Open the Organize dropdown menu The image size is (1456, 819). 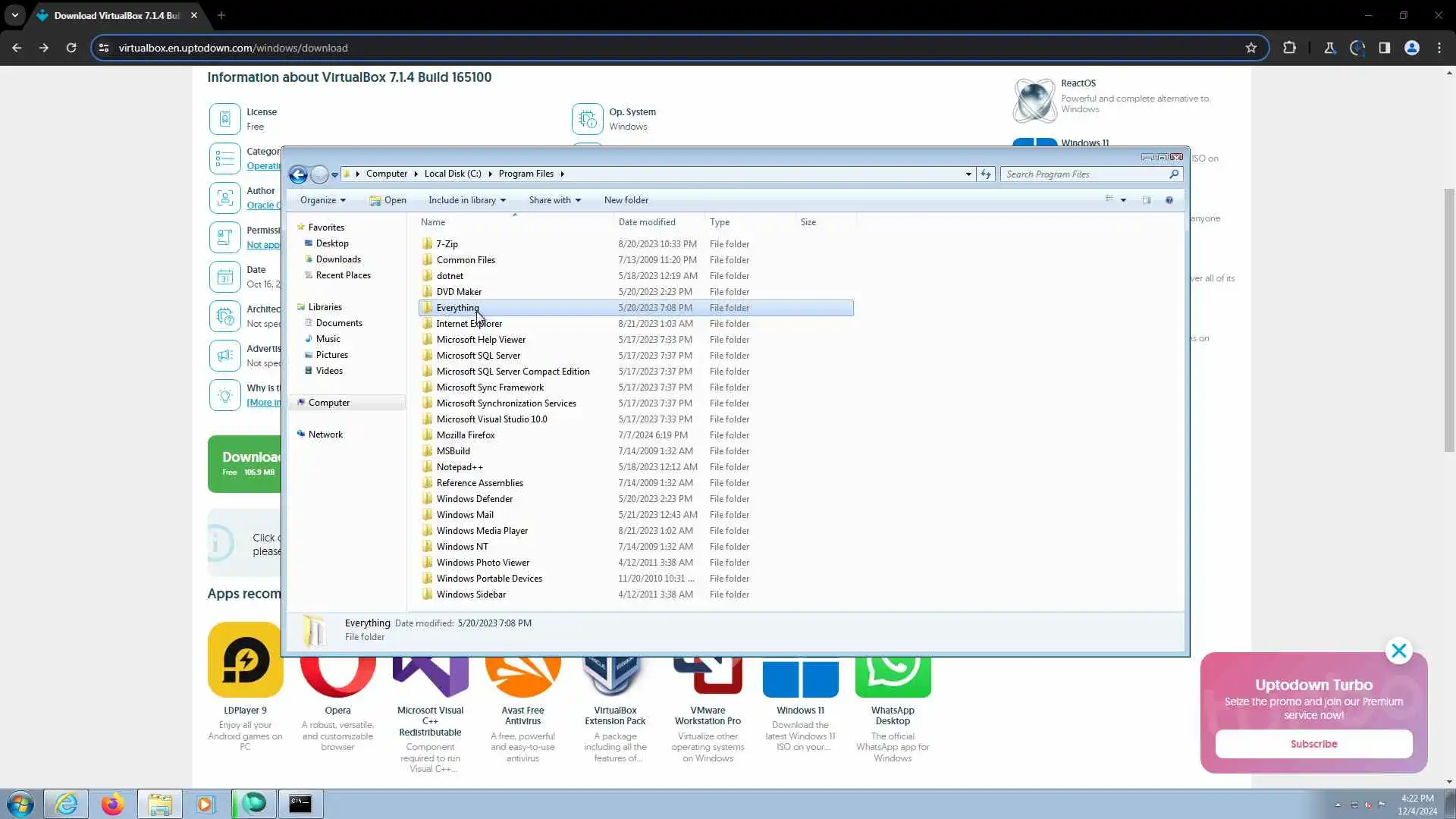tap(322, 200)
